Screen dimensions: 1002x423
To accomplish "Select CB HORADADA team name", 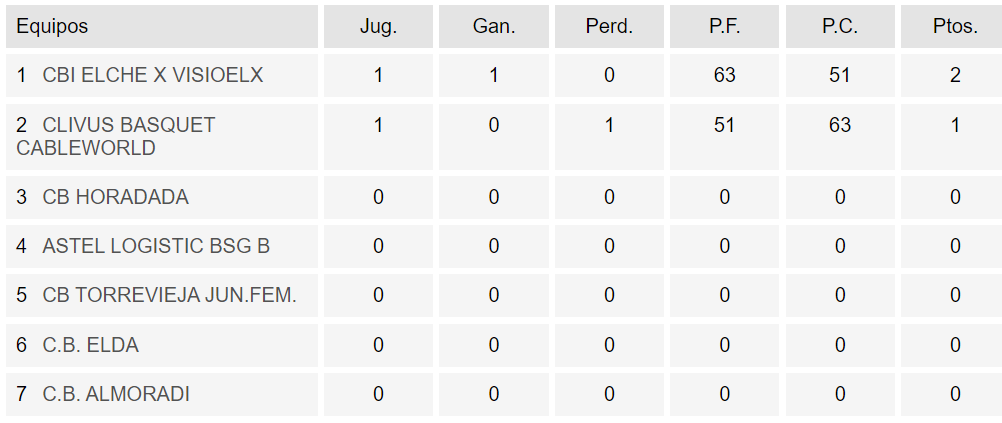I will tap(116, 197).
